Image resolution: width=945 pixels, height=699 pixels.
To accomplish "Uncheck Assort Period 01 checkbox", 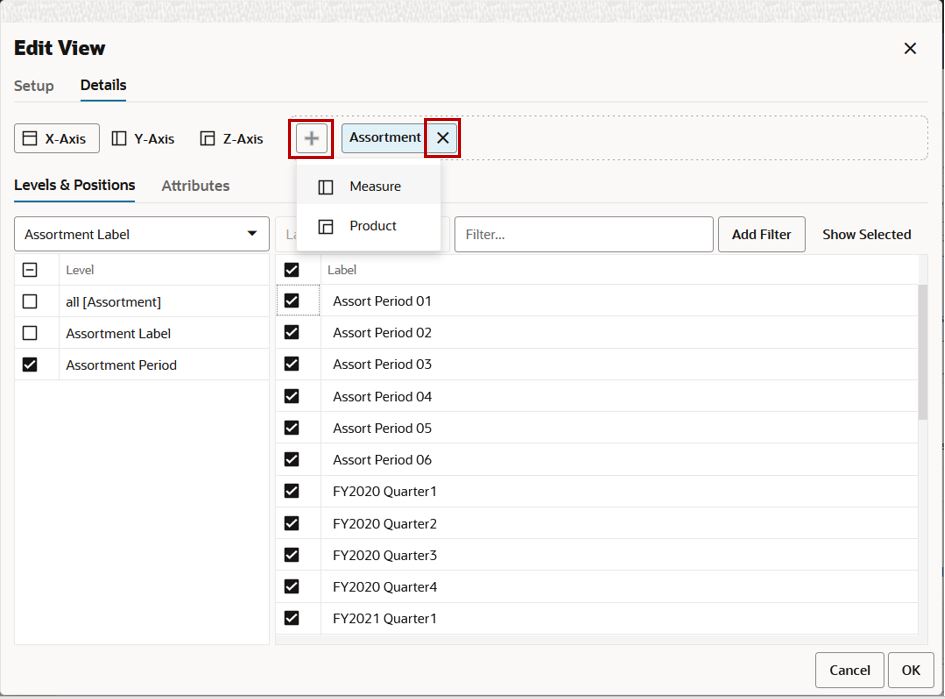I will point(292,301).
